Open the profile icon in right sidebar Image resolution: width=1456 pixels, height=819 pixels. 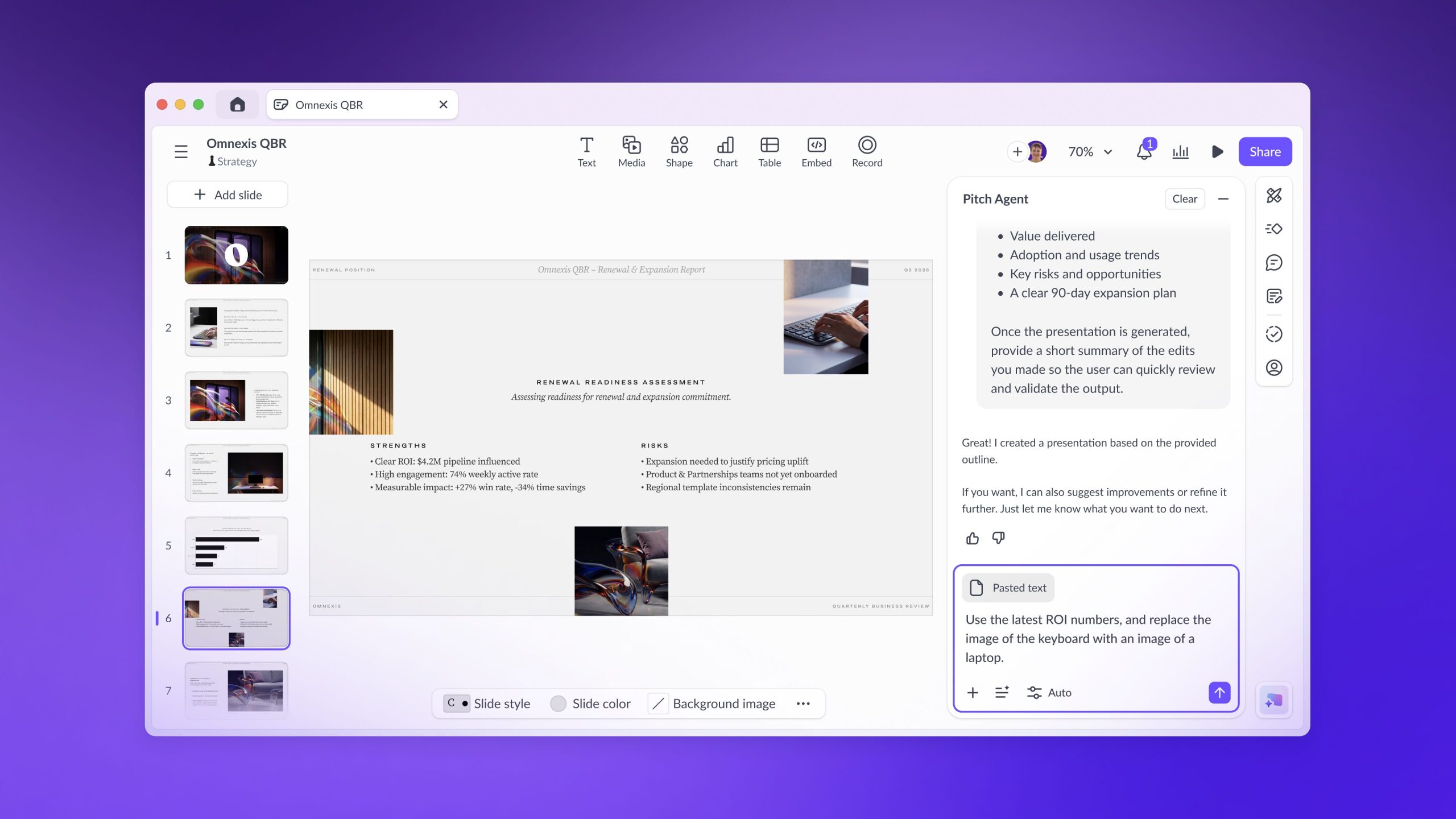[1274, 367]
